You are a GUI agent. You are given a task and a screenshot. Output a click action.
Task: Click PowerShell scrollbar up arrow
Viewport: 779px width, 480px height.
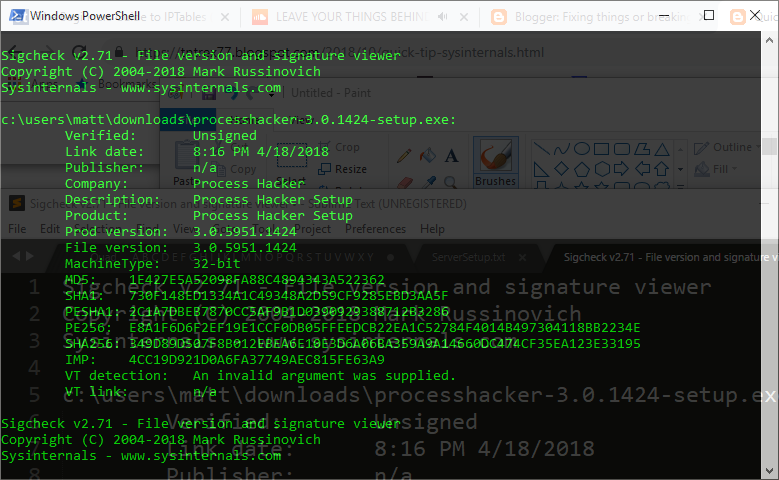pos(770,40)
